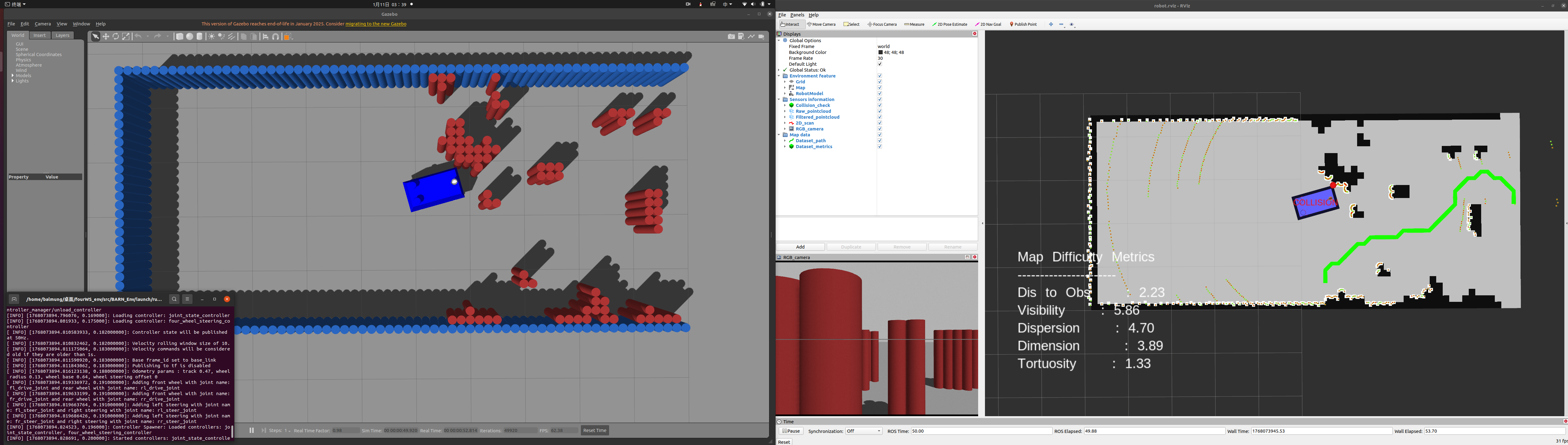Add a point light in Gazebo
Viewport: 1568px width, 445px height.
211,37
